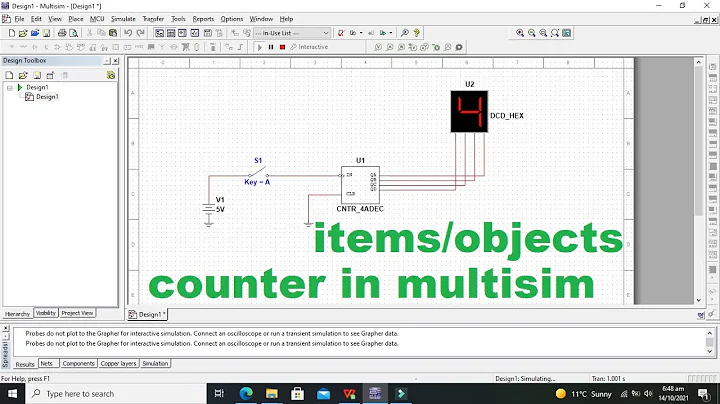720x404 pixels.
Task: Open the Options menu
Action: pyautogui.click(x=231, y=19)
